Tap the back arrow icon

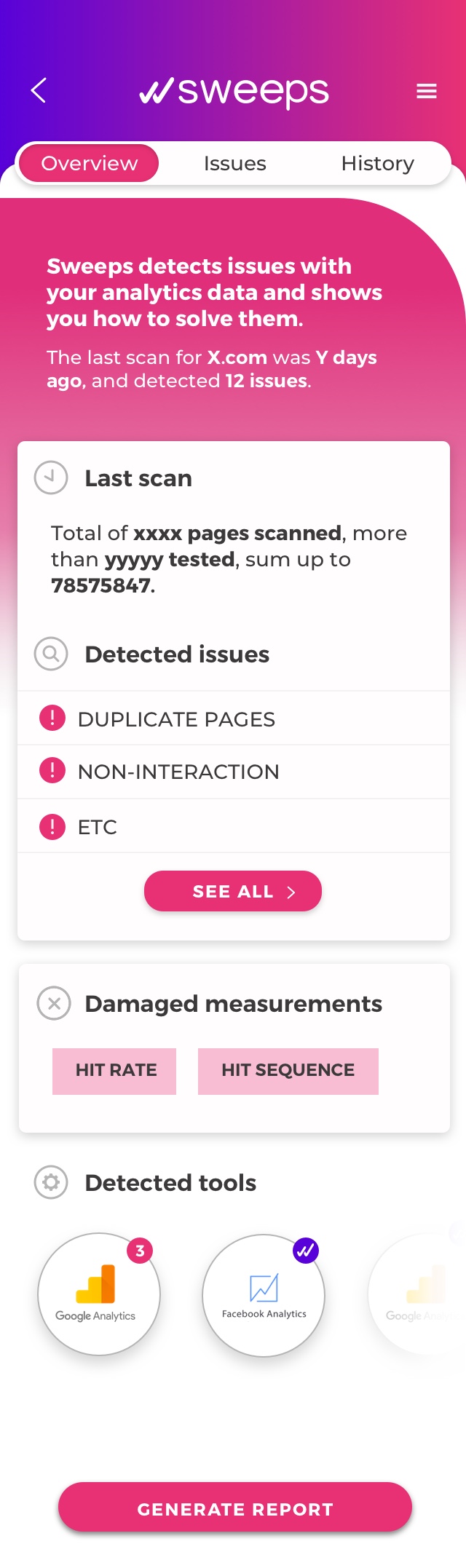point(39,91)
